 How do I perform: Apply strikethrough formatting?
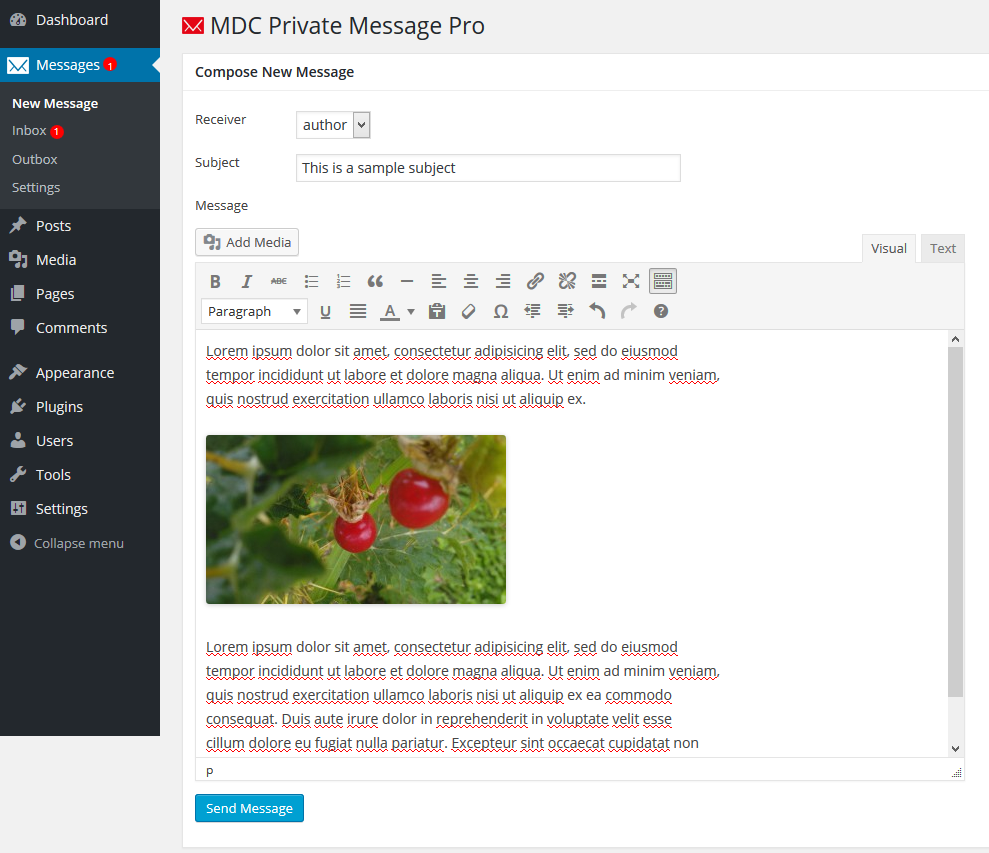(279, 281)
